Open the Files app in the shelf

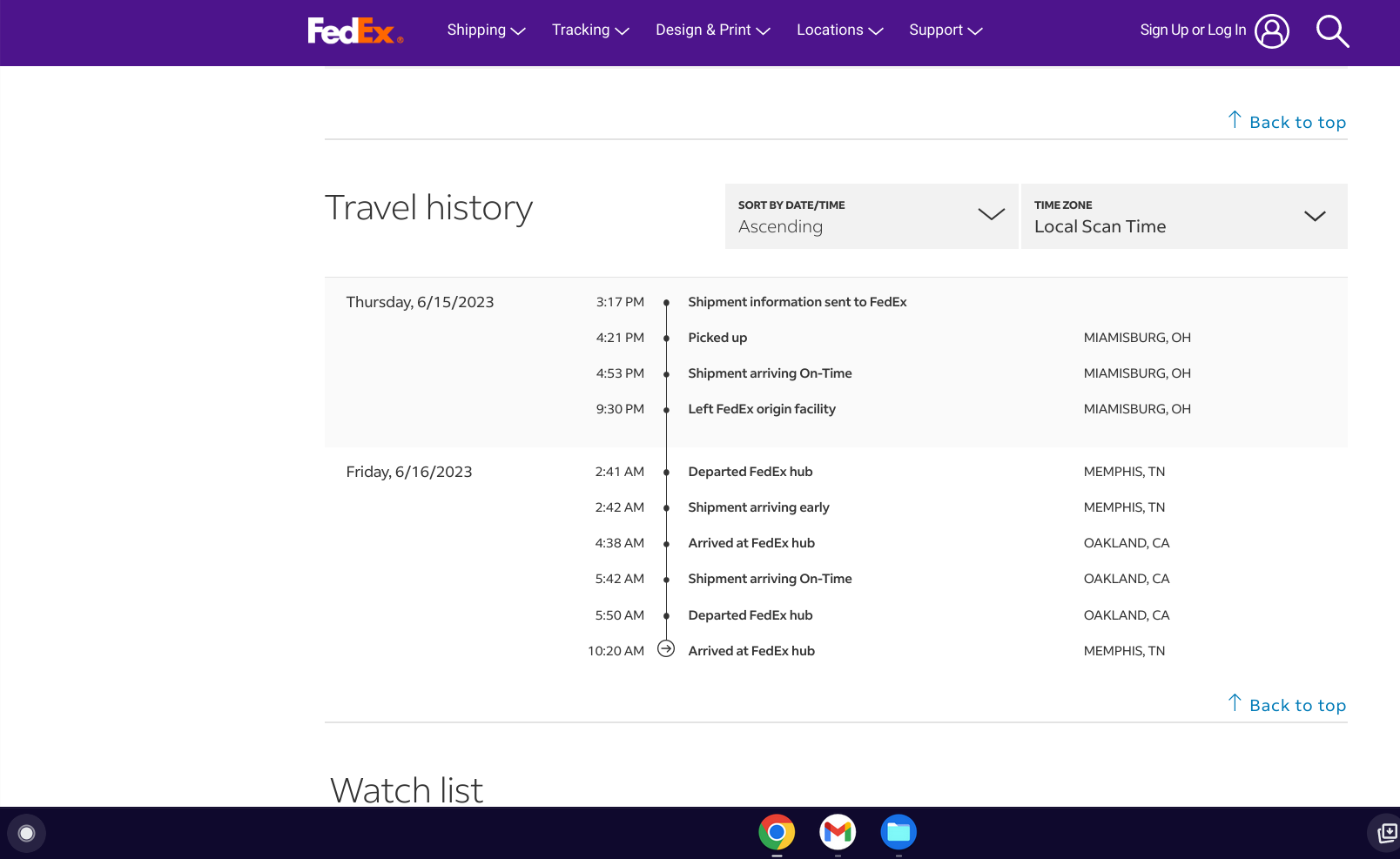[899, 833]
